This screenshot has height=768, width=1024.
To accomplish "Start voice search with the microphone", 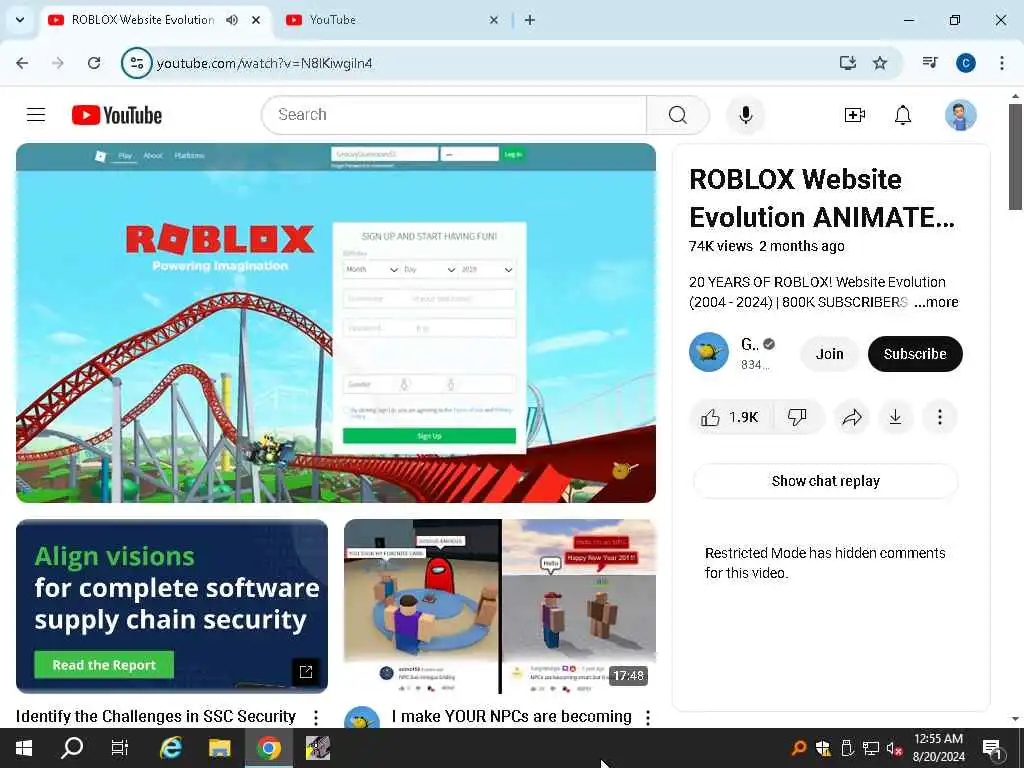I will pyautogui.click(x=745, y=115).
